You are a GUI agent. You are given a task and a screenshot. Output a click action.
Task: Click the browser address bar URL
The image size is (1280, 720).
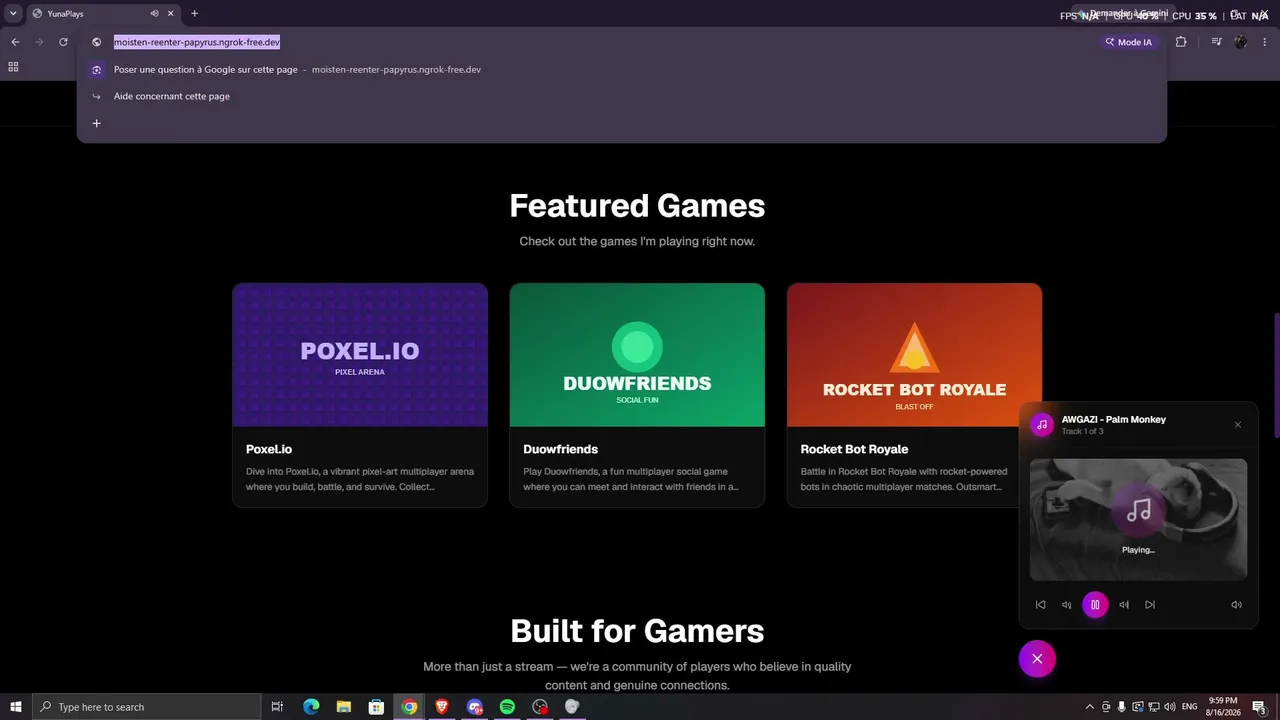point(197,42)
